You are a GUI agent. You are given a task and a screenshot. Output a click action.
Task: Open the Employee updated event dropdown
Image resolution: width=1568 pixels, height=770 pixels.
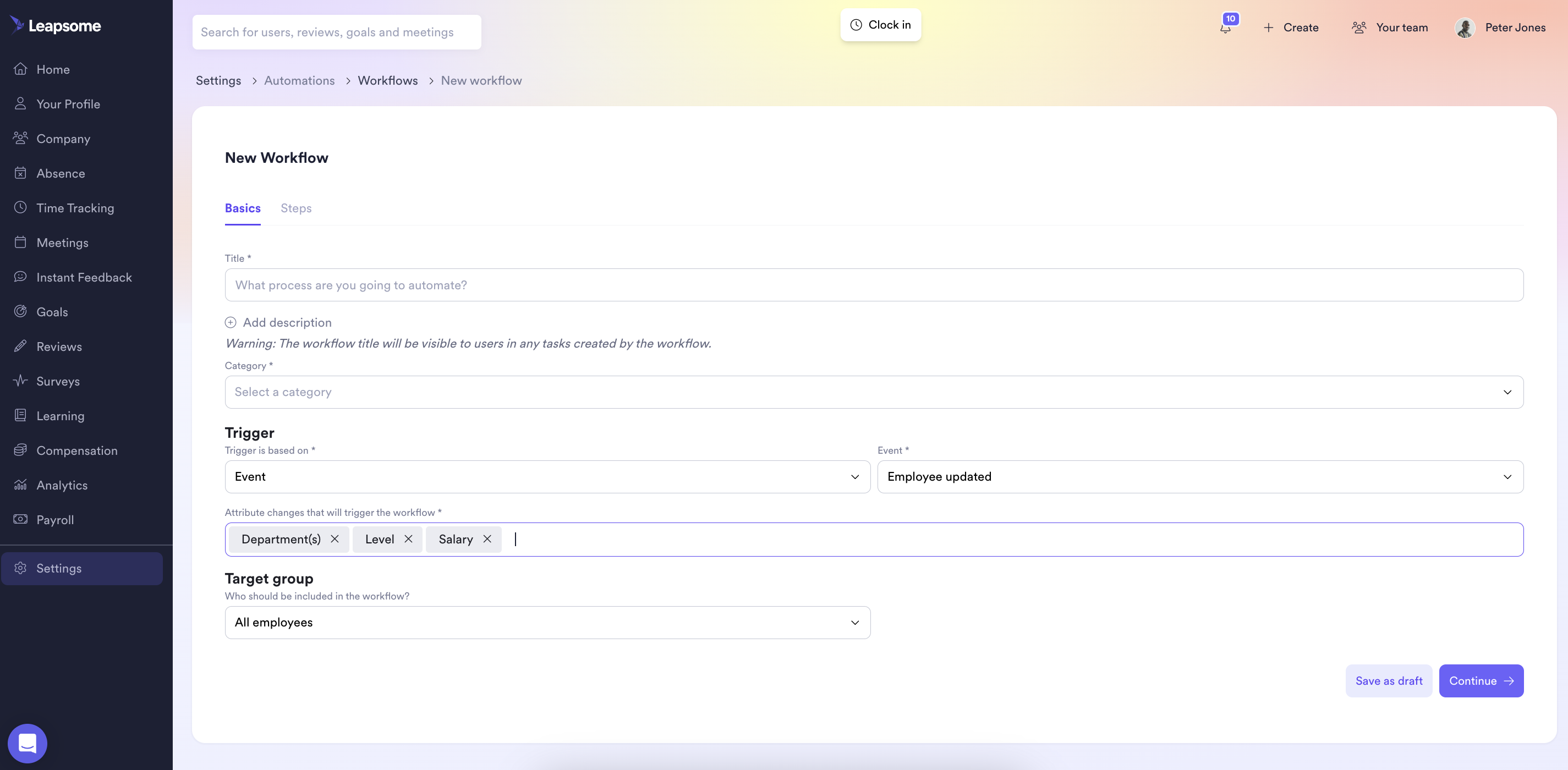[x=1200, y=477]
